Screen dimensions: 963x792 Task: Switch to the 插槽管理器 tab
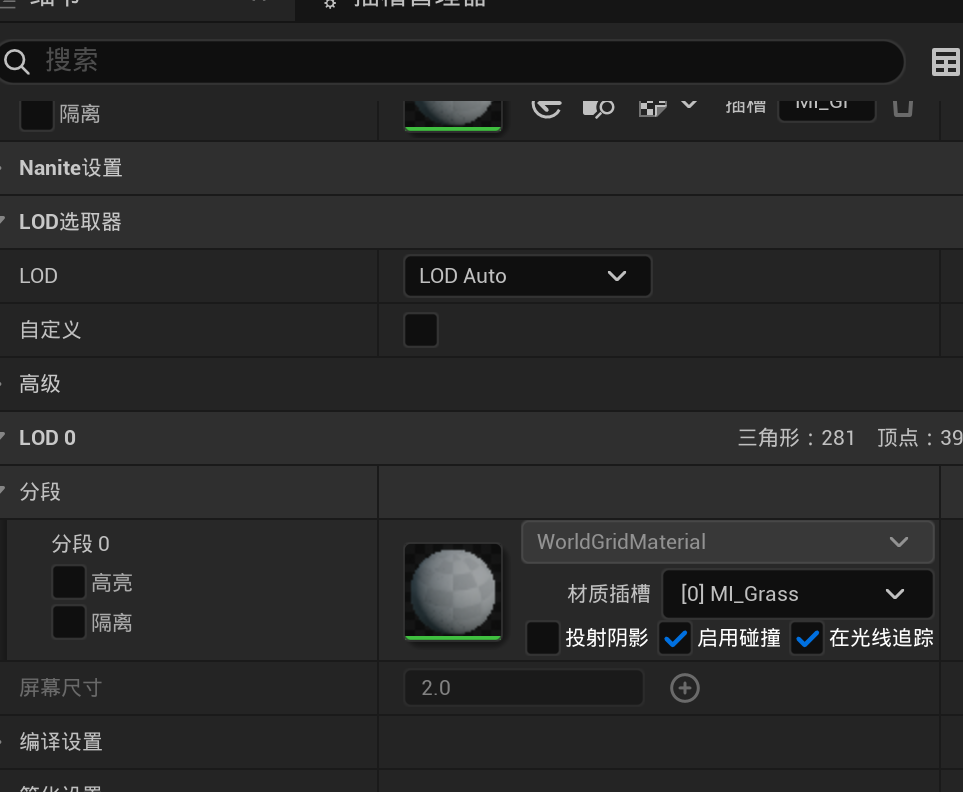coord(420,4)
